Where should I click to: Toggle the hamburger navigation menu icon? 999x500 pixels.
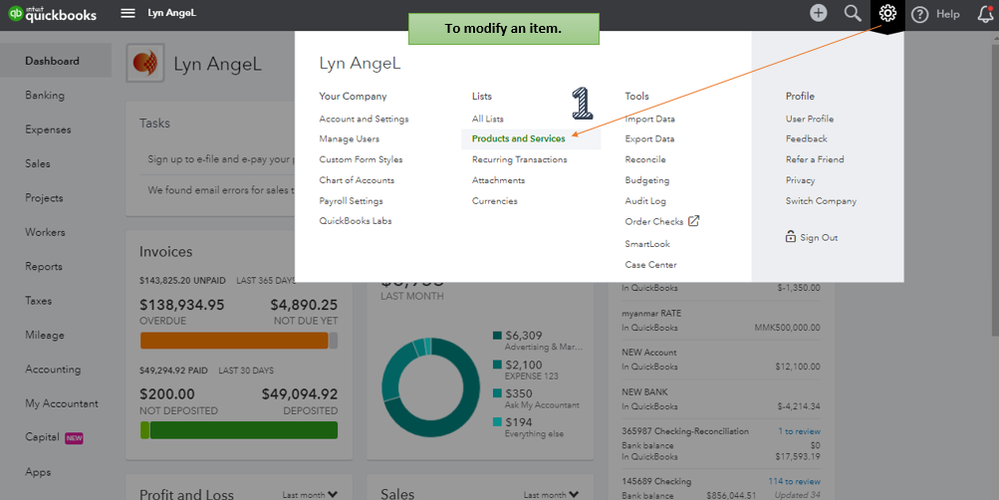pyautogui.click(x=128, y=13)
